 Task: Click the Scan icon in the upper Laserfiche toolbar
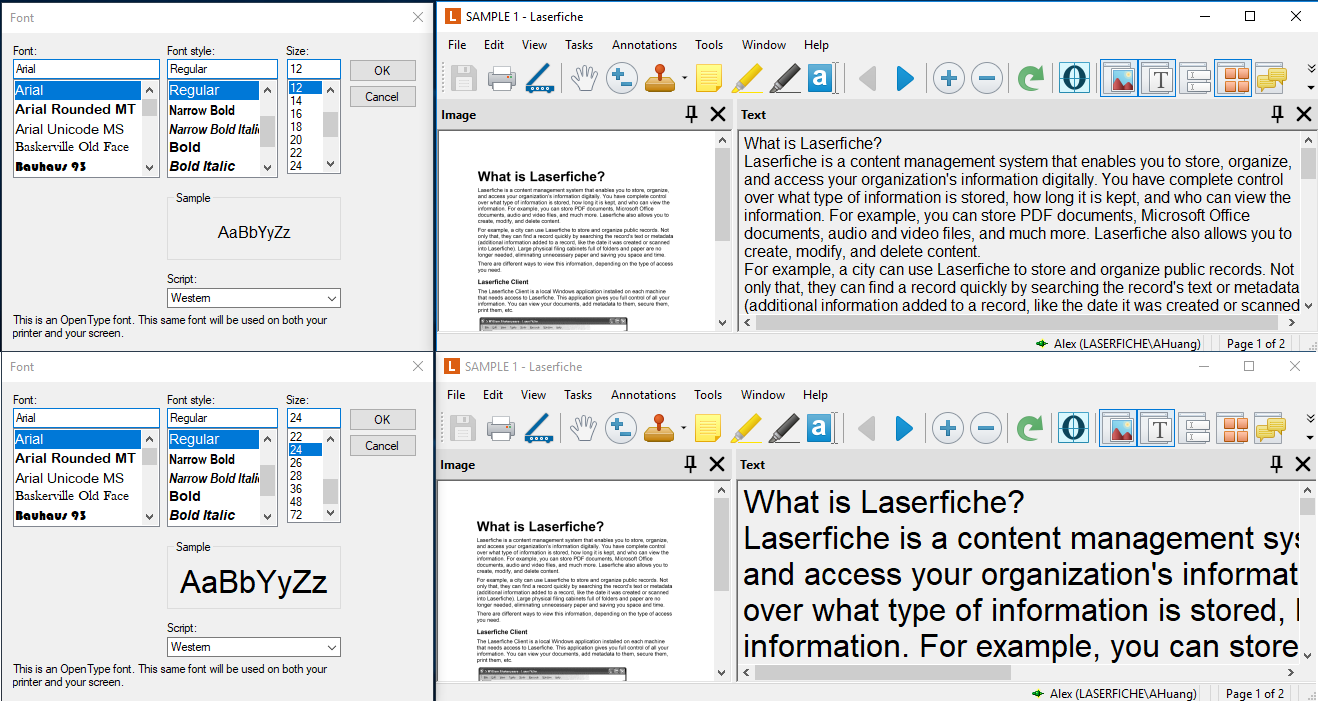(539, 78)
